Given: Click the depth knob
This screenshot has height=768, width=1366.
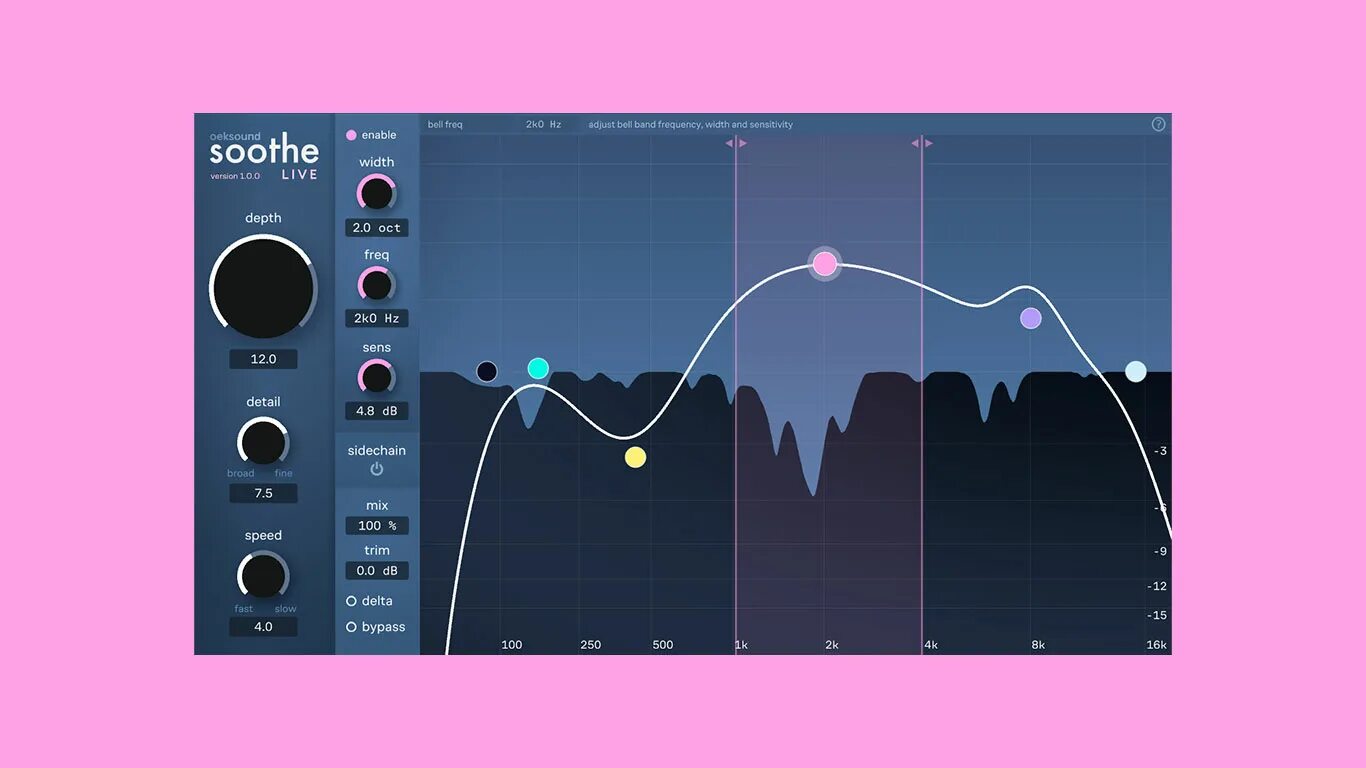Looking at the screenshot, I should [263, 288].
